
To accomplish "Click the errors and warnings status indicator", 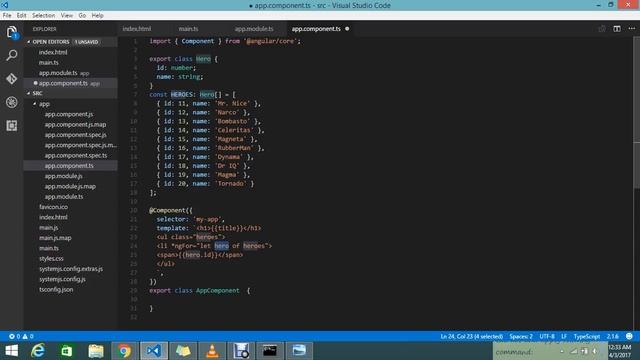I will (x=21, y=336).
